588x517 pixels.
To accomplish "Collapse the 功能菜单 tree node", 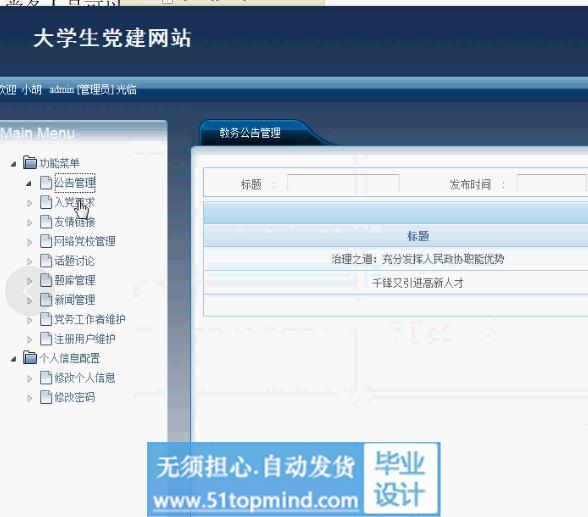I will [x=14, y=163].
